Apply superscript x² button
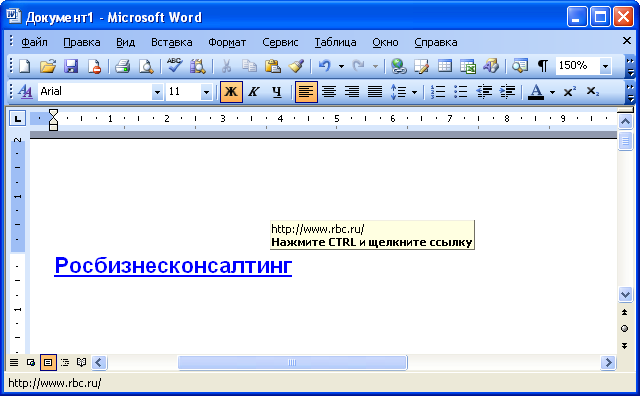The image size is (640, 396). pyautogui.click(x=569, y=91)
